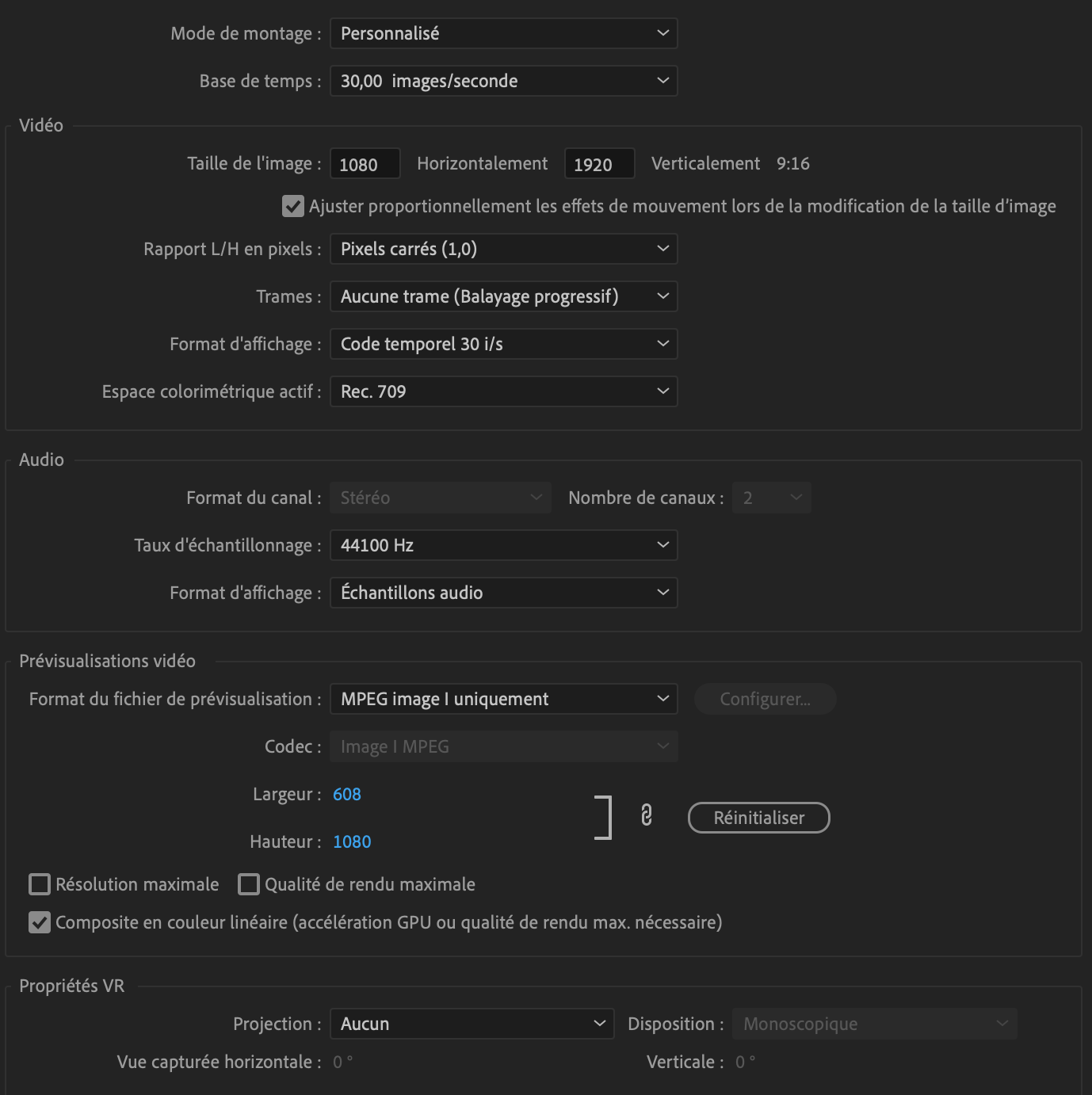
Task: Click the Taille de l'image field showing 1080
Action: (365, 163)
